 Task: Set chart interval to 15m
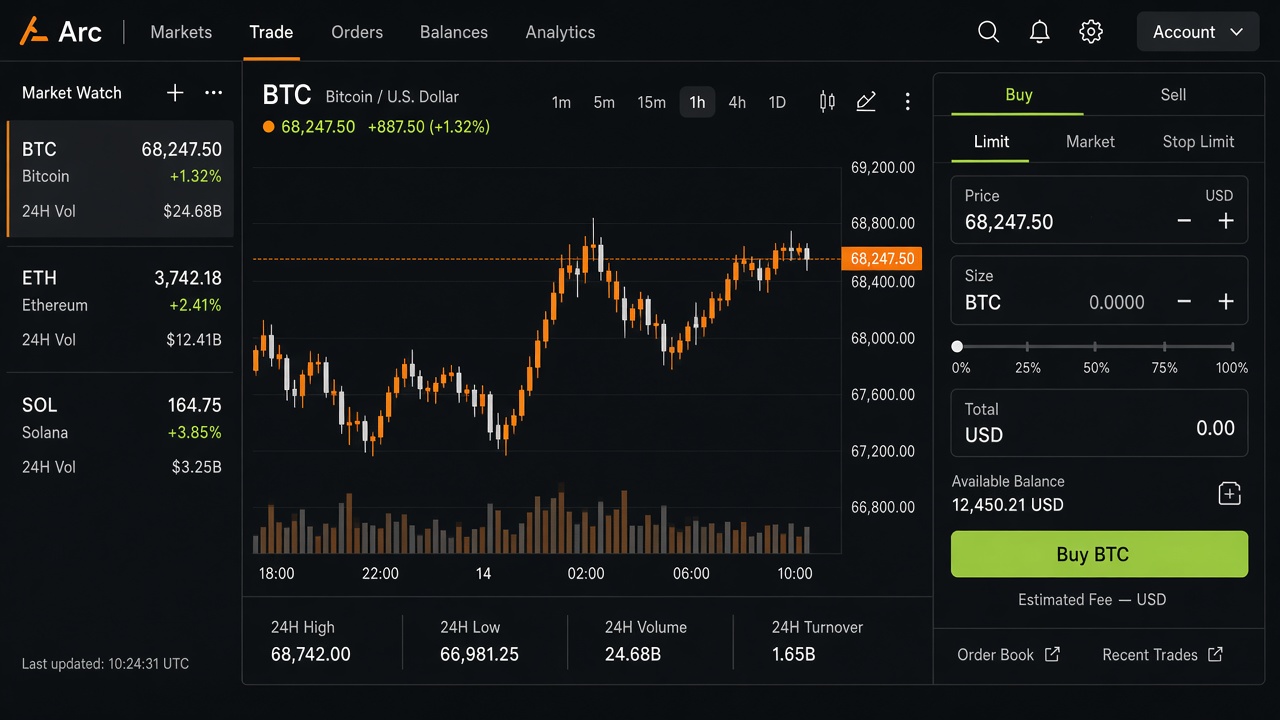(651, 102)
